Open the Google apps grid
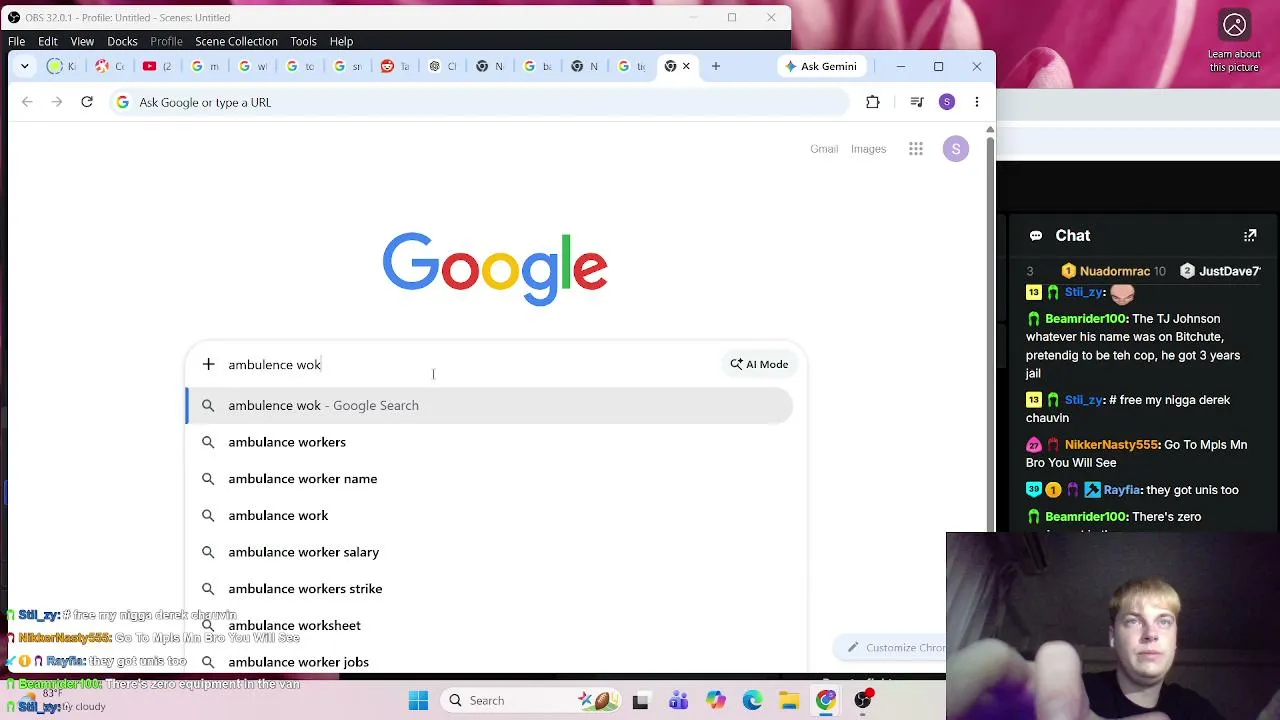Screen dimensions: 1280x720 coord(916,149)
